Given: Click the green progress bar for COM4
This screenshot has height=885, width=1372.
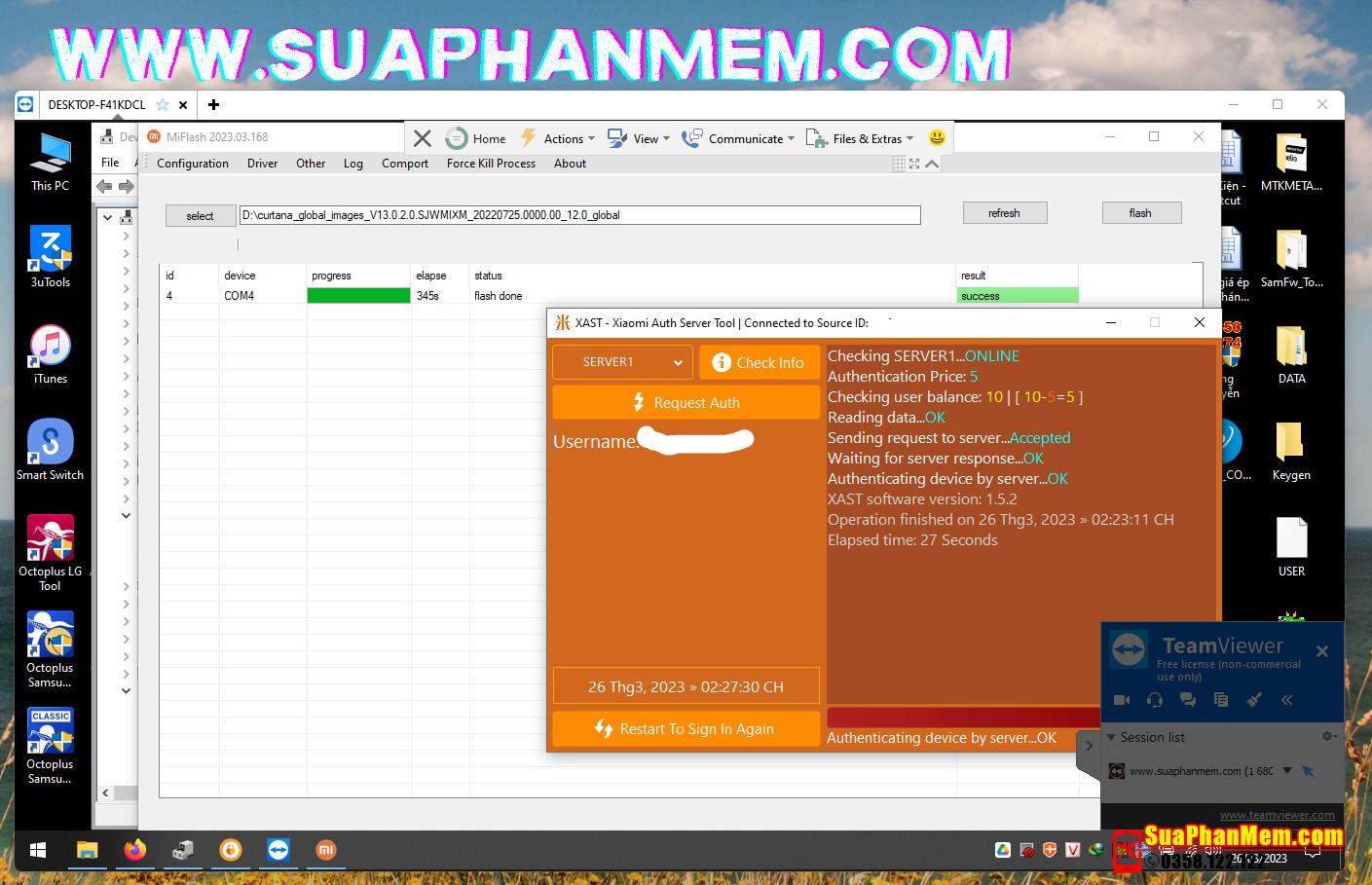Looking at the screenshot, I should [x=358, y=296].
